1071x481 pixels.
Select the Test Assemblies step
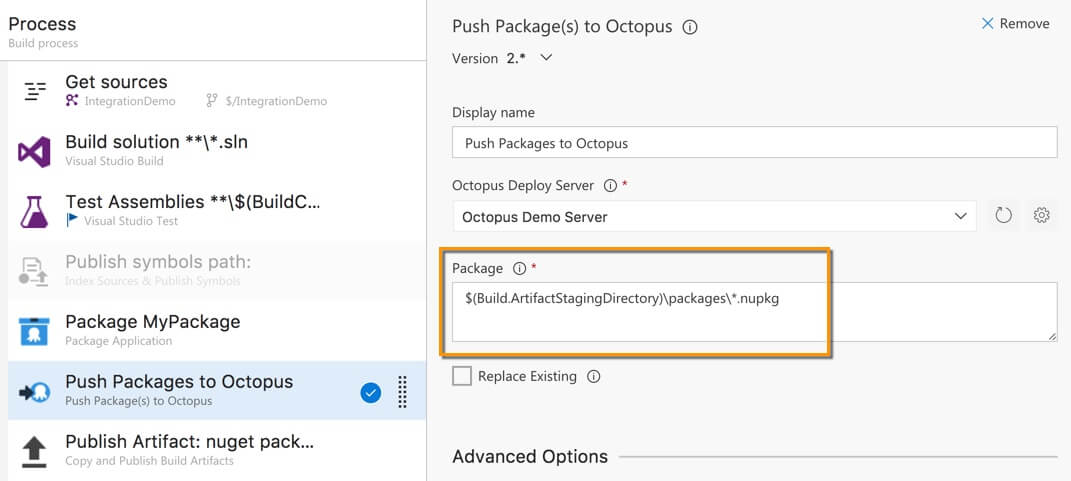pos(217,211)
